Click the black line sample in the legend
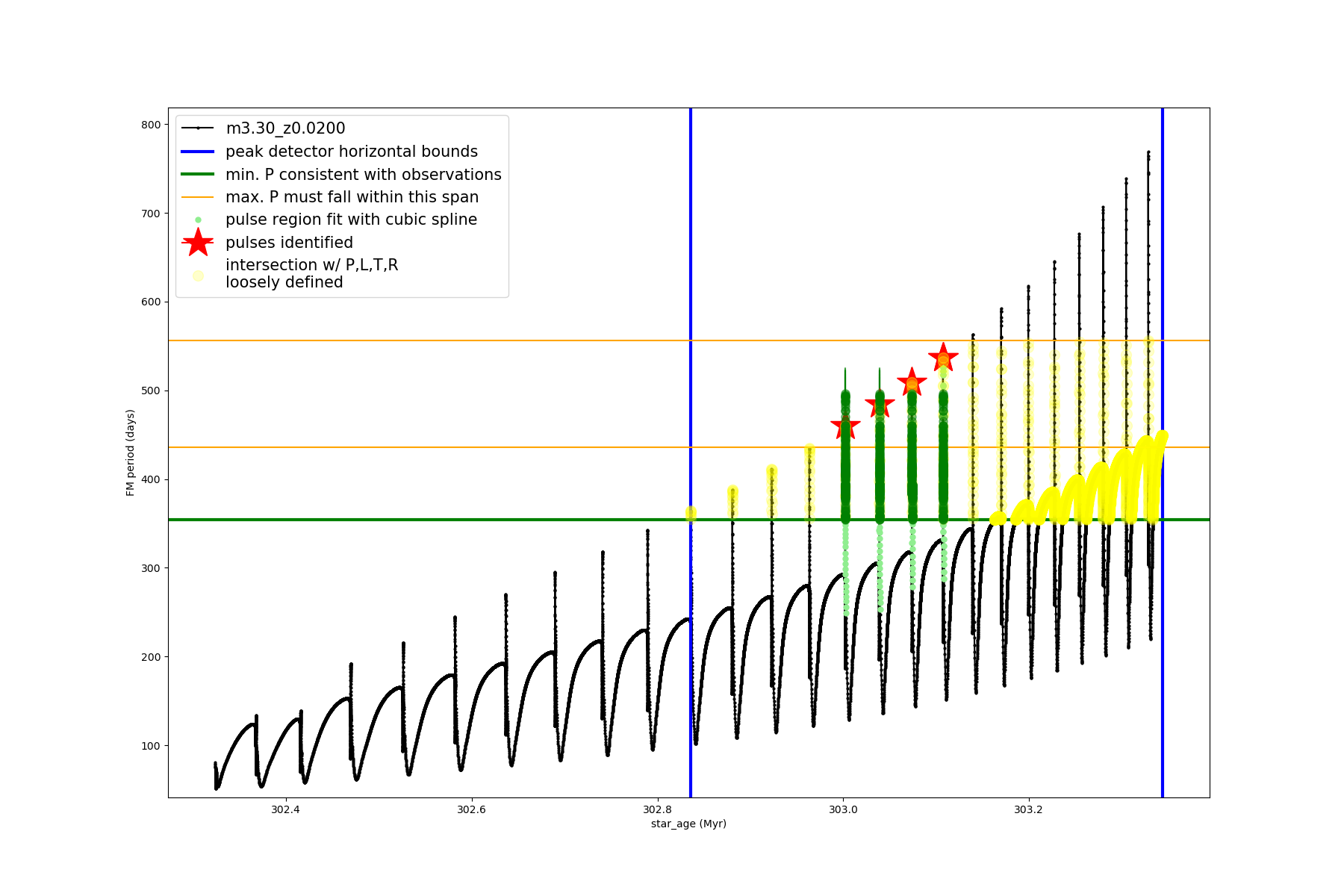1344x896 pixels. 198,128
